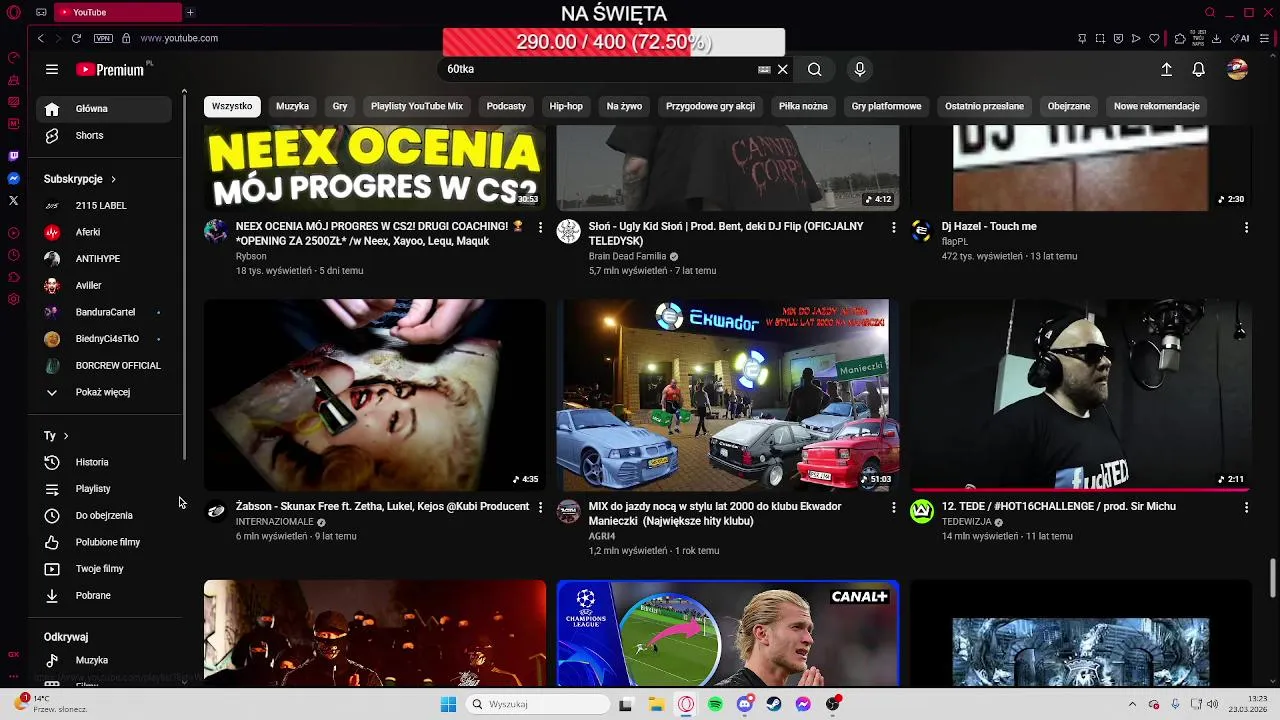This screenshot has height=720, width=1280.
Task: Open the Windows Start menu
Action: coord(448,704)
